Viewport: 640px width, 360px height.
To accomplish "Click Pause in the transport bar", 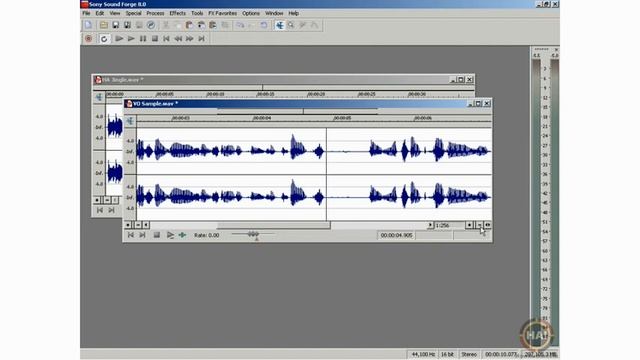I will (x=143, y=39).
